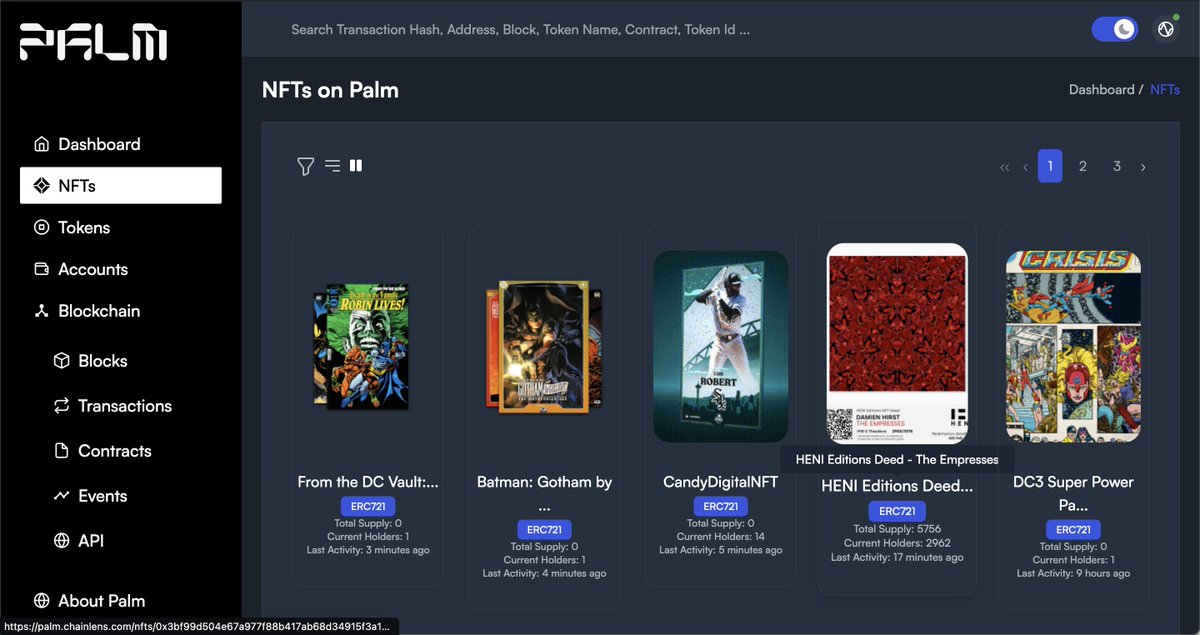Click 'Current Holders: 14' text
The width and height of the screenshot is (1200, 635).
tap(721, 537)
